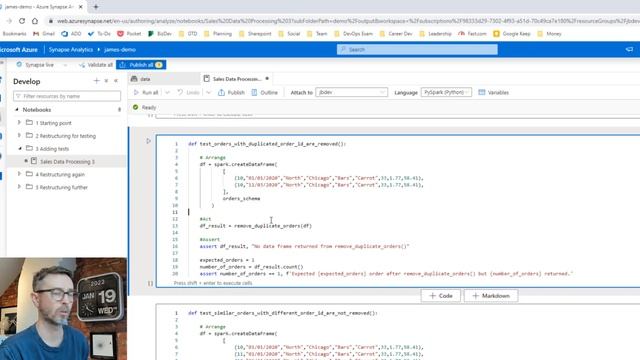The height and width of the screenshot is (360, 640).
Task: Click Run all in the notebook toolbar
Action: (146, 93)
